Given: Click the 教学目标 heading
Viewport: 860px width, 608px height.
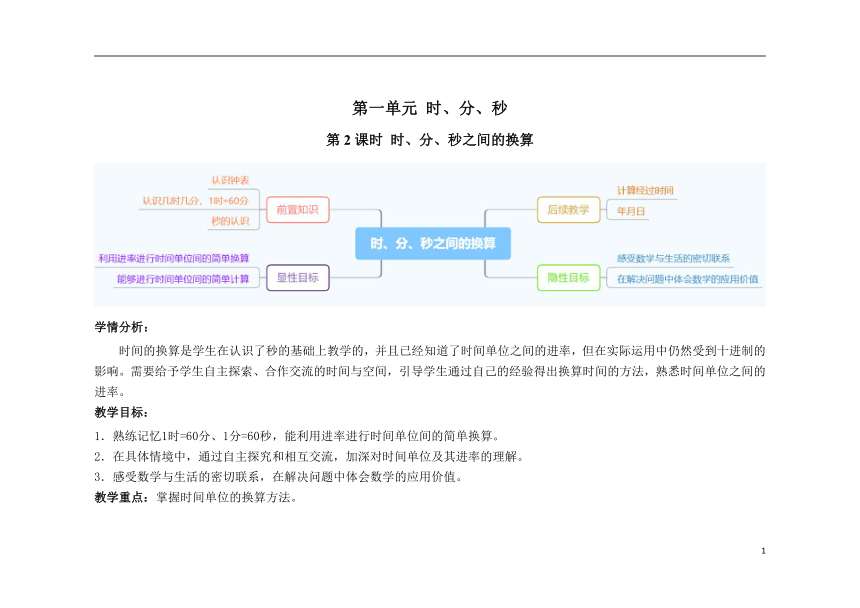Looking at the screenshot, I should click(x=121, y=412).
